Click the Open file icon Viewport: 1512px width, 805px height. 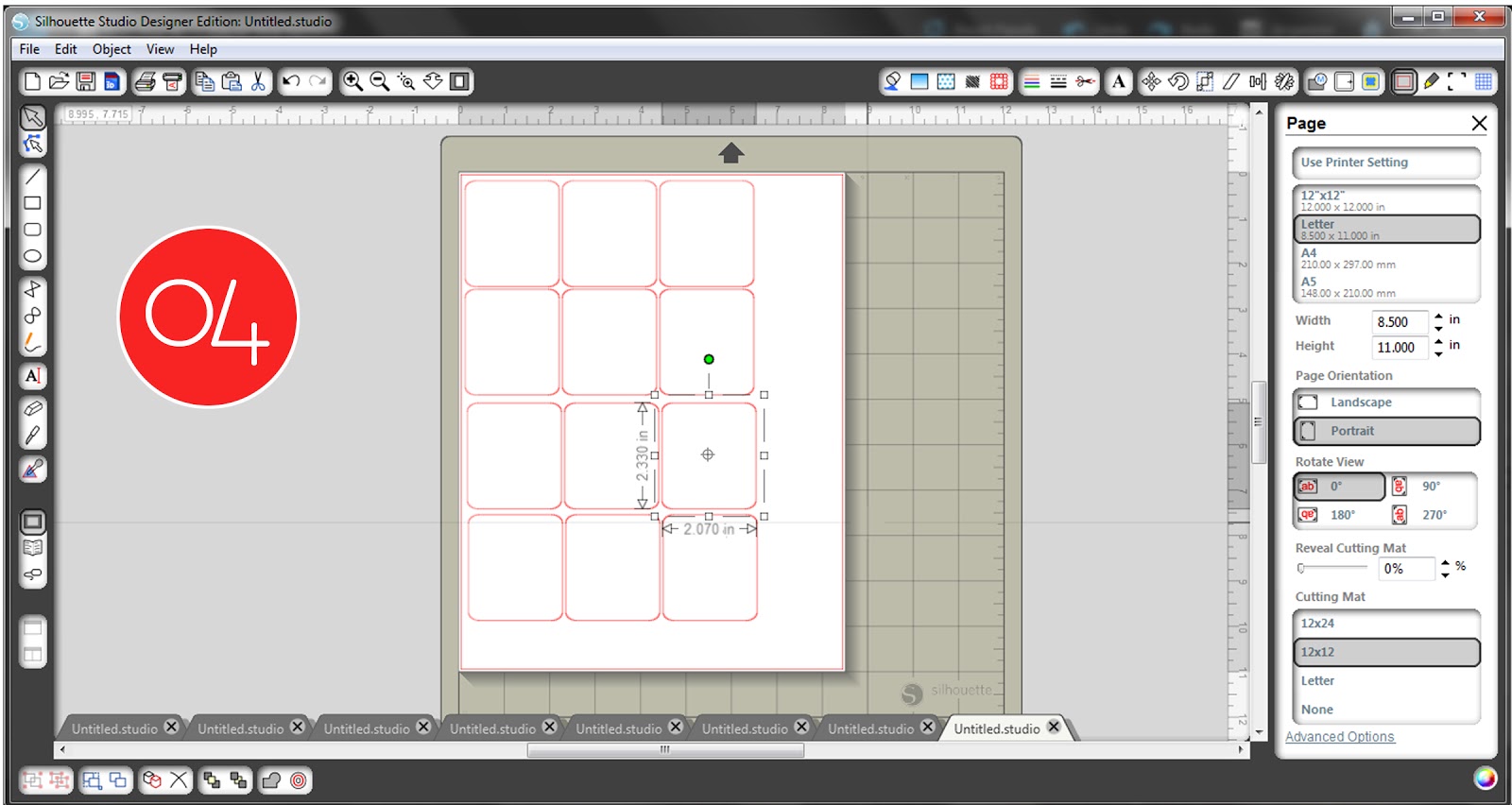[x=59, y=82]
